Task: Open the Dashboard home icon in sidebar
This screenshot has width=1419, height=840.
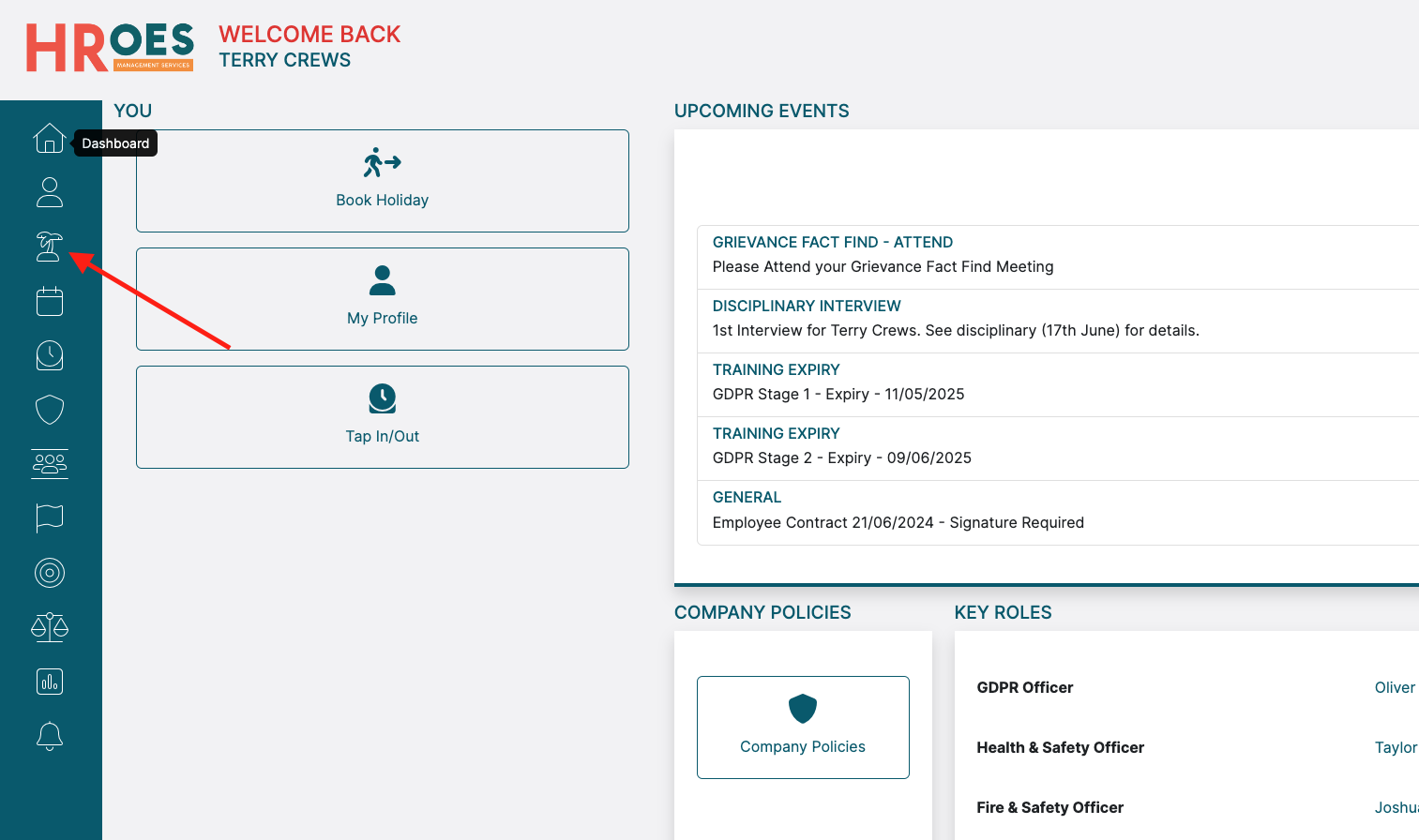Action: pyautogui.click(x=50, y=139)
